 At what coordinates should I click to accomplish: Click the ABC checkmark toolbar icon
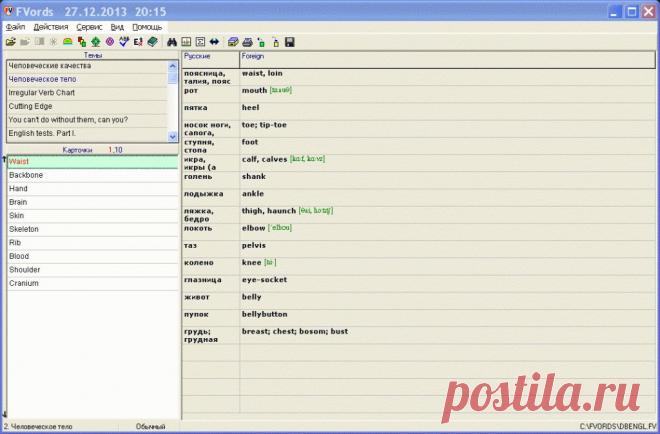coord(123,43)
